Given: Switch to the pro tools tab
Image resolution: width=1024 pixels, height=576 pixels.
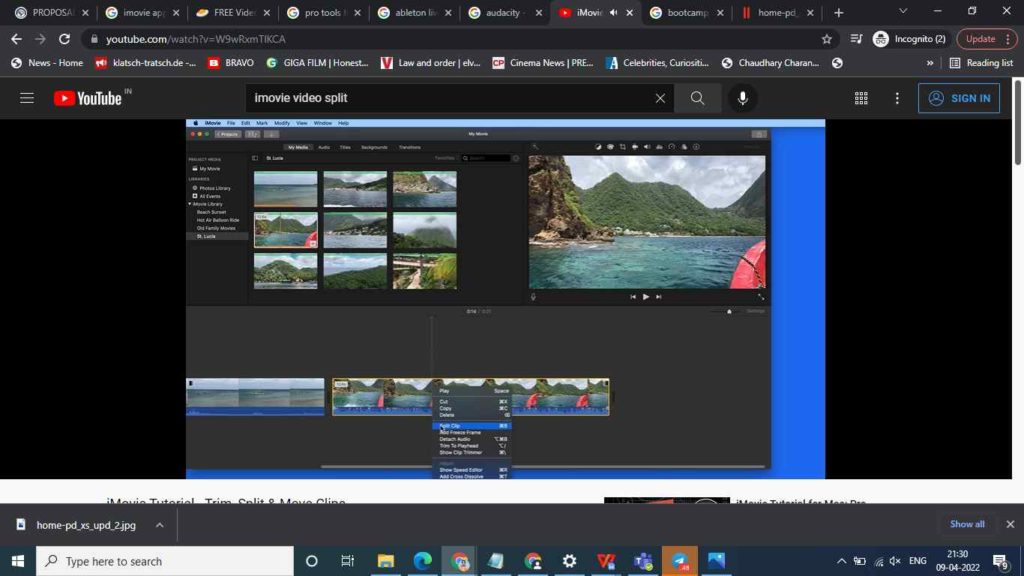Looking at the screenshot, I should (x=325, y=12).
